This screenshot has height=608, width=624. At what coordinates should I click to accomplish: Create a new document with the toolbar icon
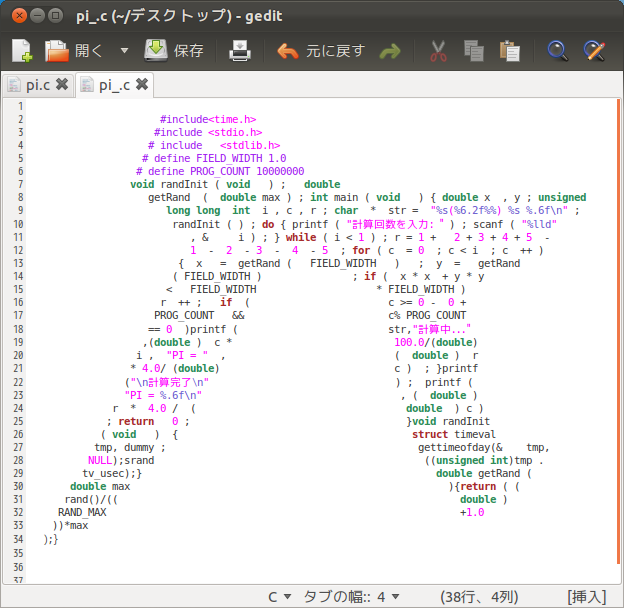pos(22,51)
